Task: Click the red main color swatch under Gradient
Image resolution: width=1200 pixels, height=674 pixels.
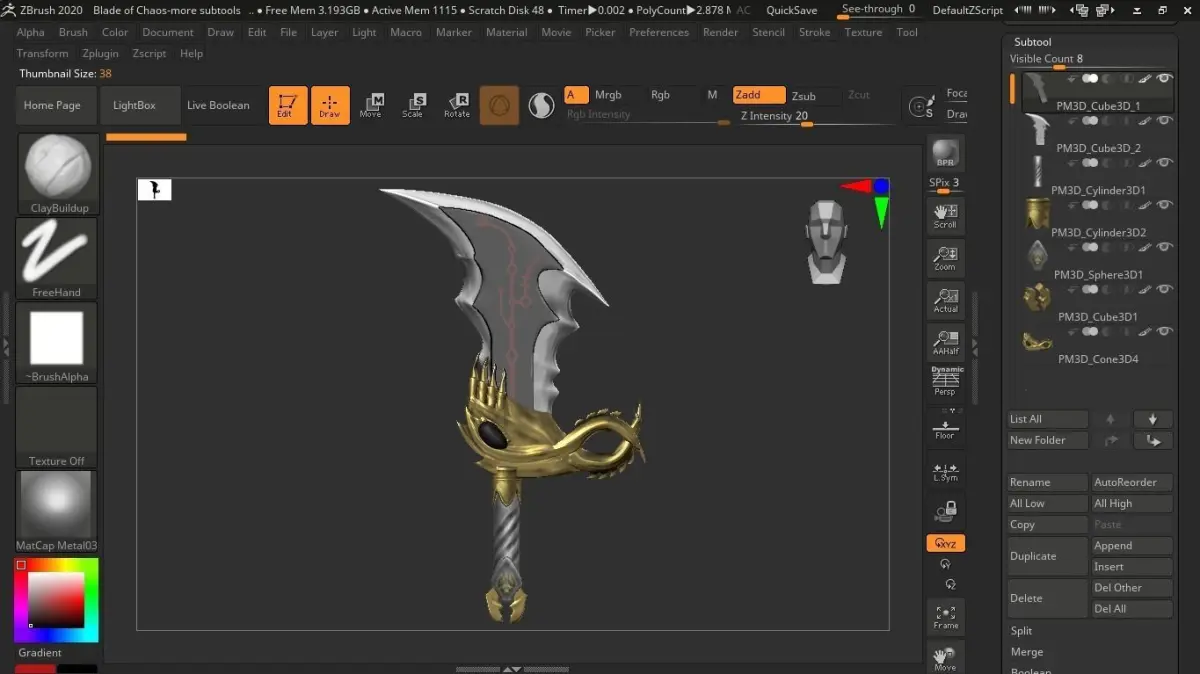Action: pyautogui.click(x=35, y=668)
